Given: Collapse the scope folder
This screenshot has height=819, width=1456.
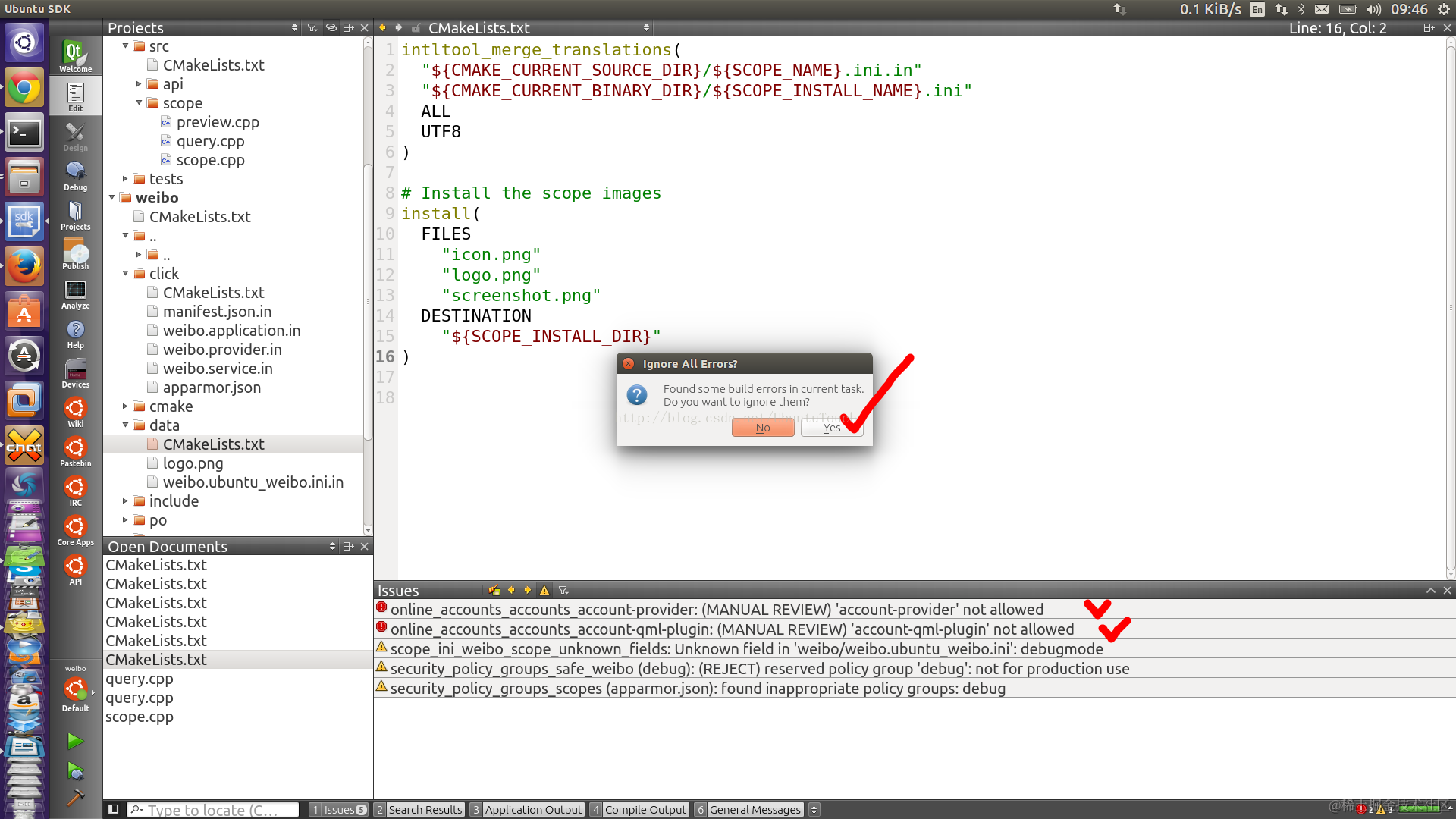Looking at the screenshot, I should pos(139,103).
